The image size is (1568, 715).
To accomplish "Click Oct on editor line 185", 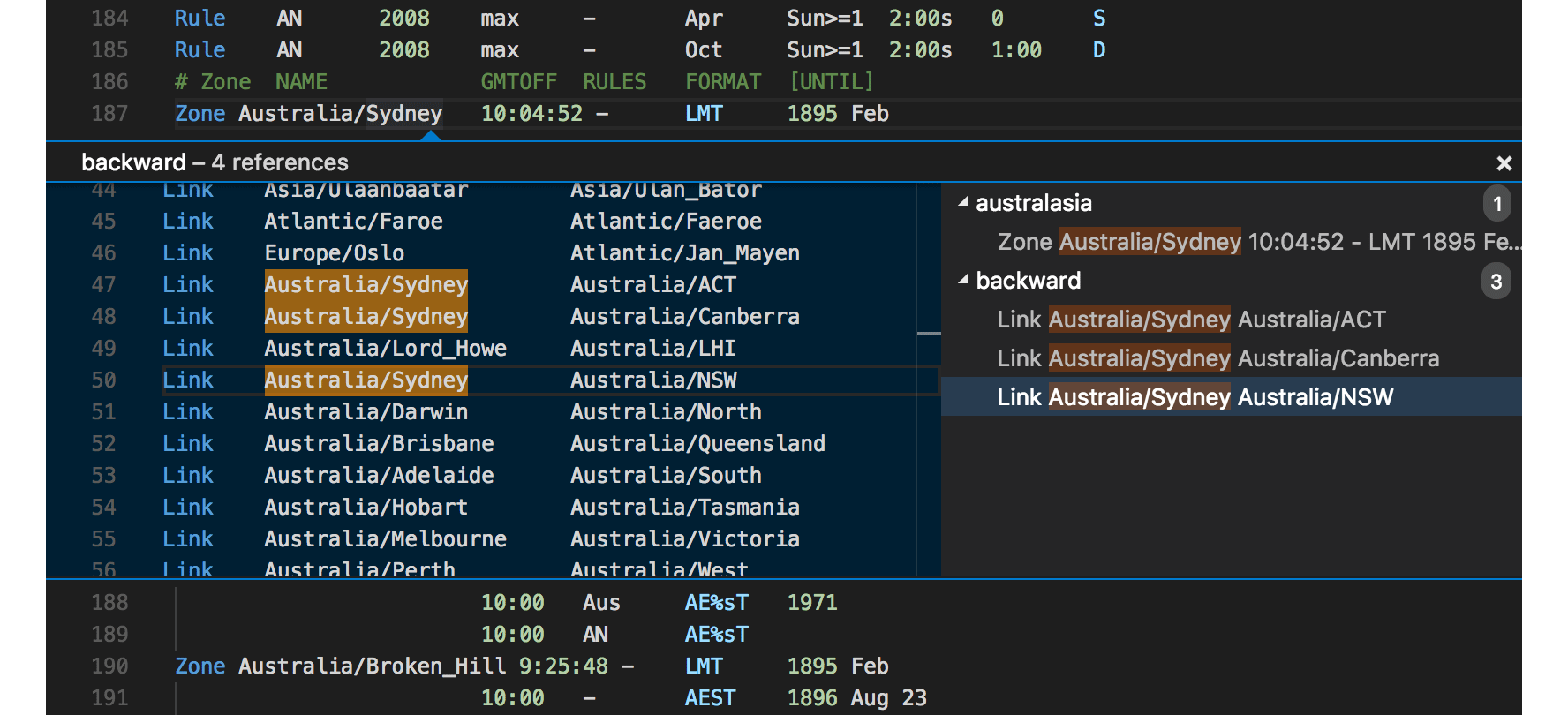I will (x=704, y=50).
